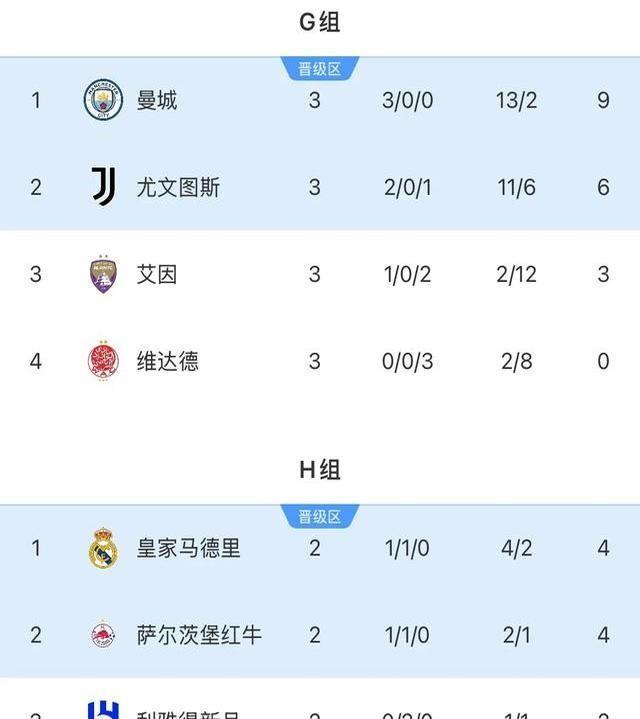640x719 pixels.
Task: Select the G组 group header
Action: (x=320, y=22)
